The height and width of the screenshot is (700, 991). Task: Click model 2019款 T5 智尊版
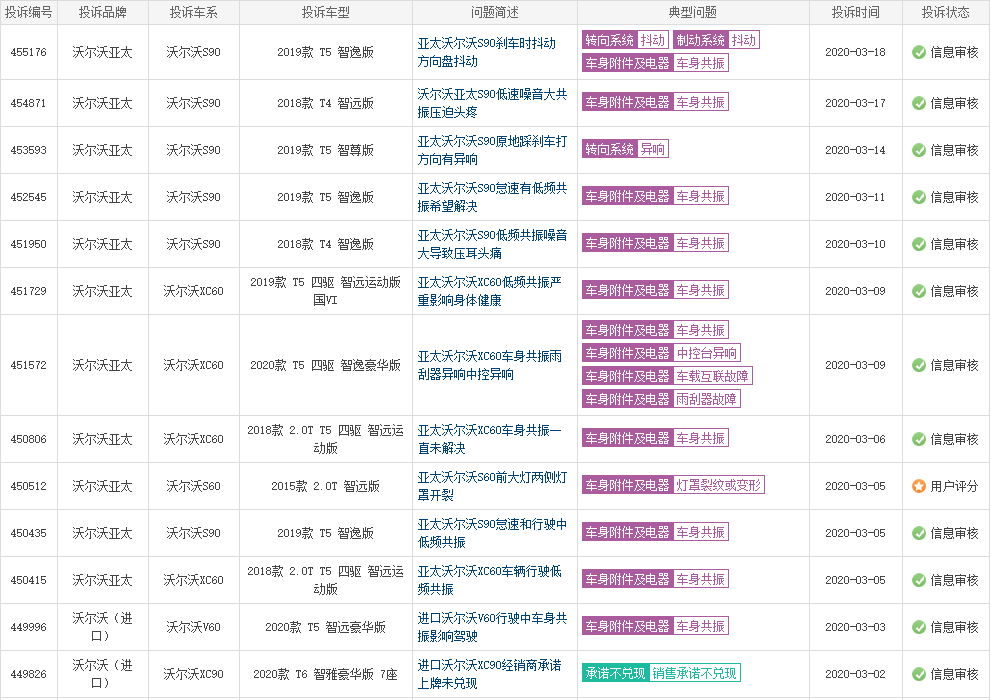pyautogui.click(x=325, y=150)
